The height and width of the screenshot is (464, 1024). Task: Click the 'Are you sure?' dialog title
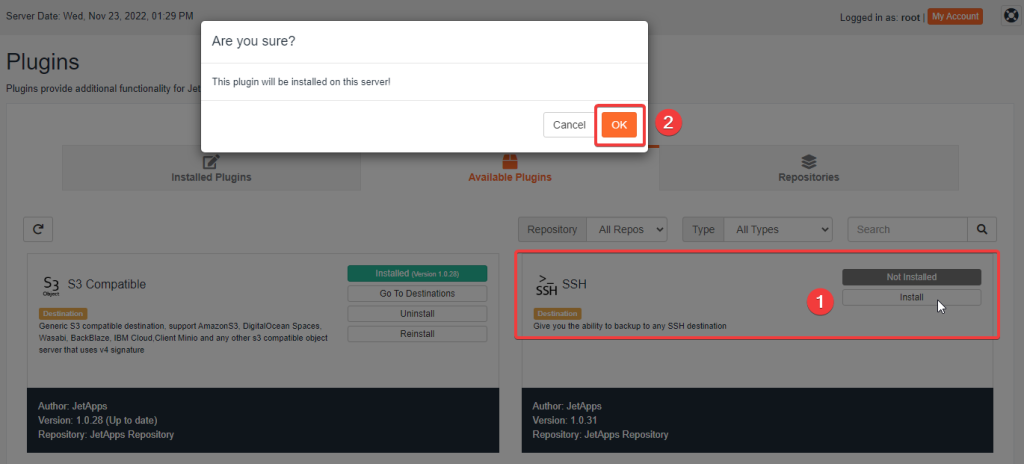(253, 41)
